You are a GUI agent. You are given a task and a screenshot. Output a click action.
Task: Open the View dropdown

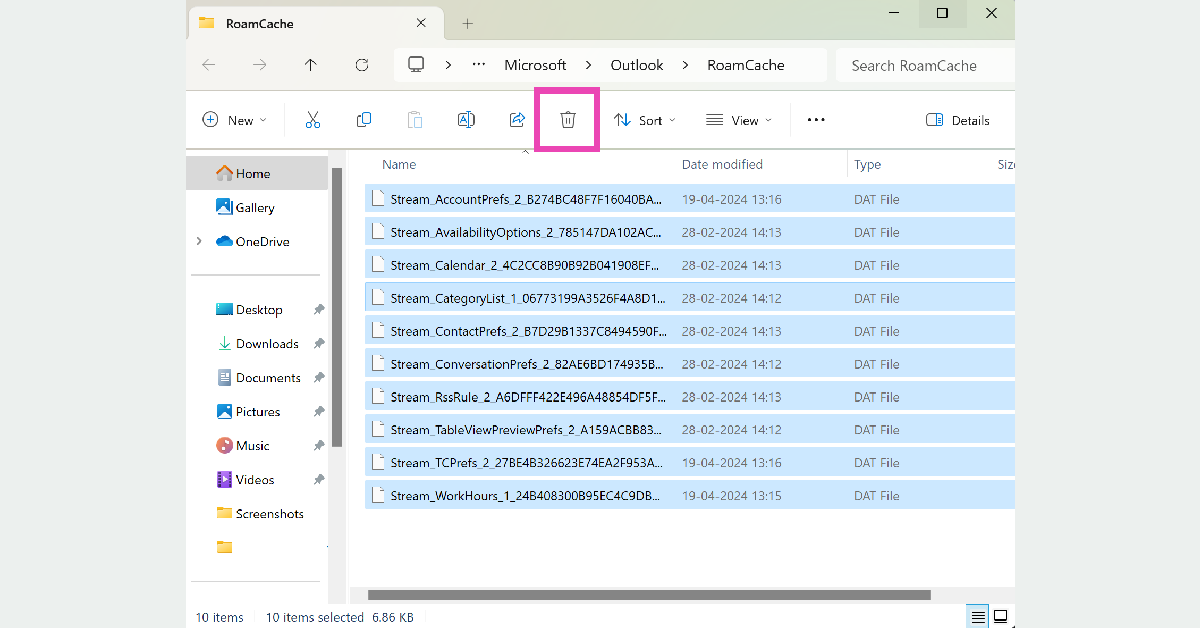(x=739, y=120)
